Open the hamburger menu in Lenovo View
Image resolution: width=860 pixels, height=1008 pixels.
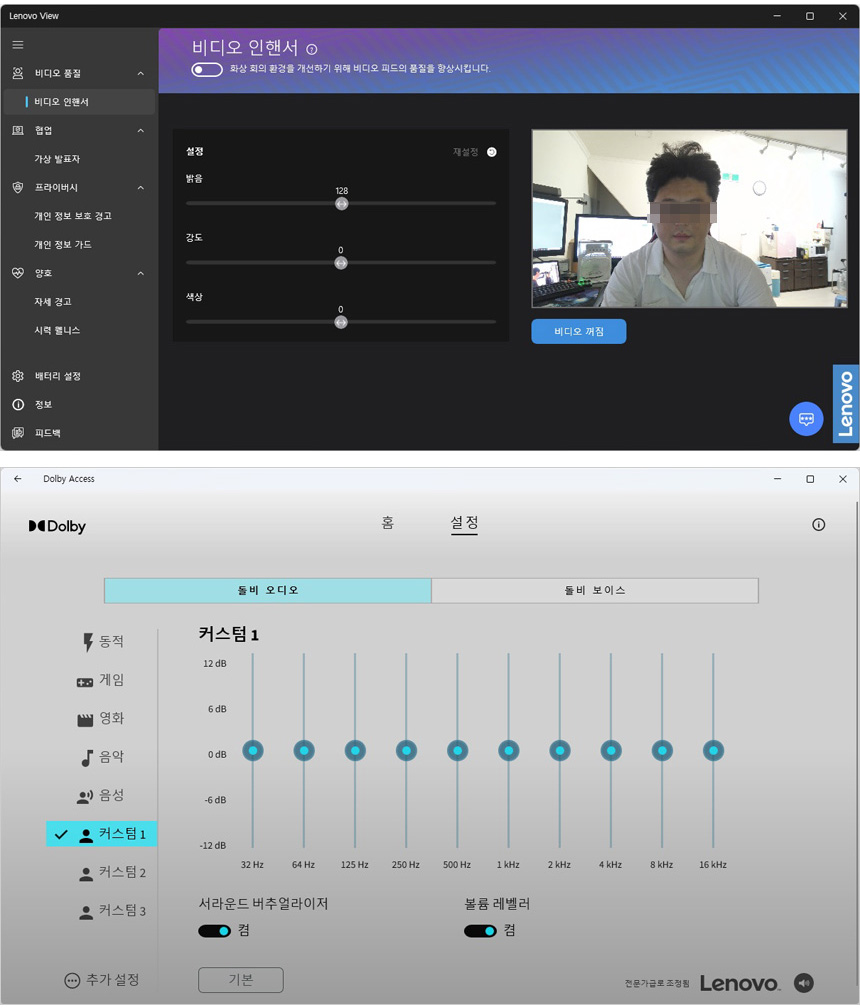pyautogui.click(x=18, y=45)
